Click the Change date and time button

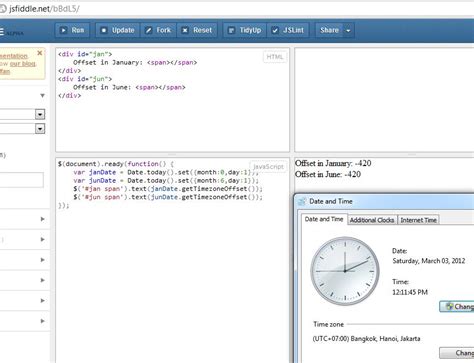457,306
